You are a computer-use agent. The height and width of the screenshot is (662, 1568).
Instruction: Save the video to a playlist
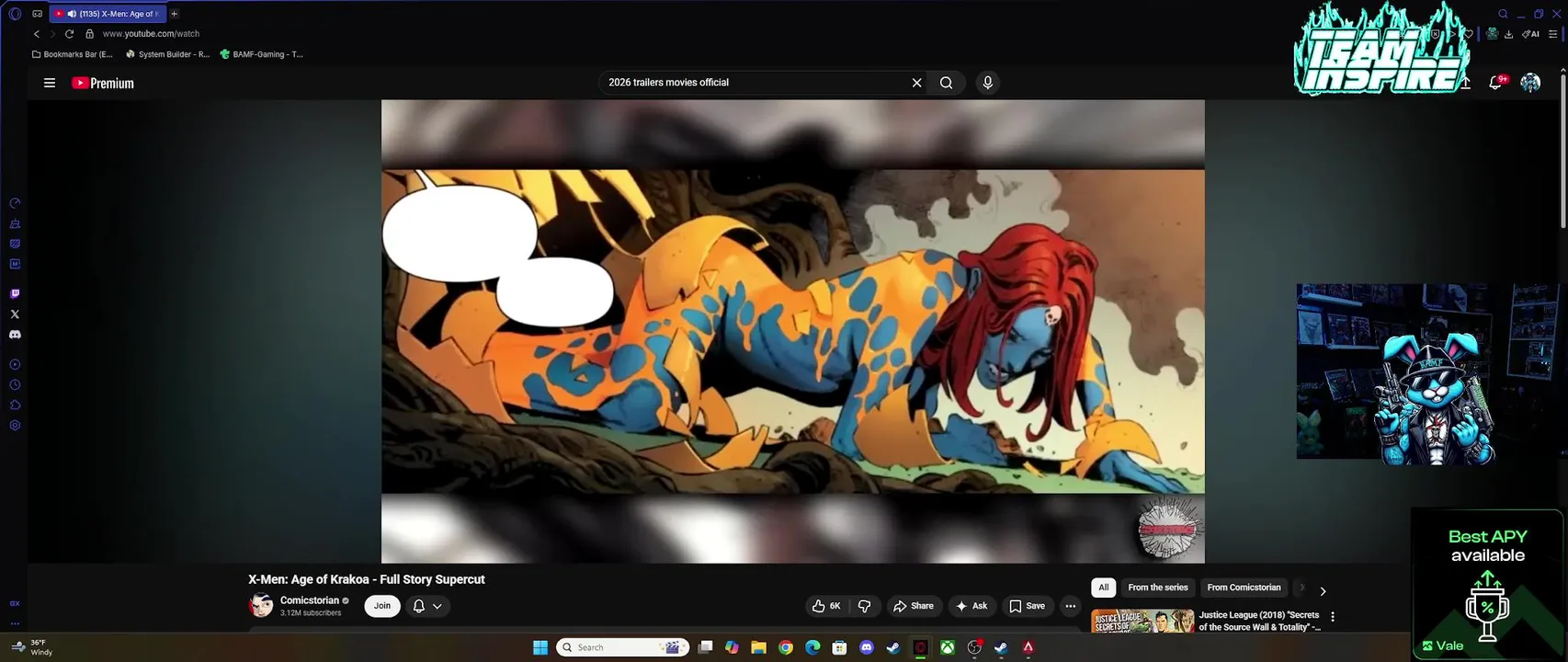(1027, 606)
